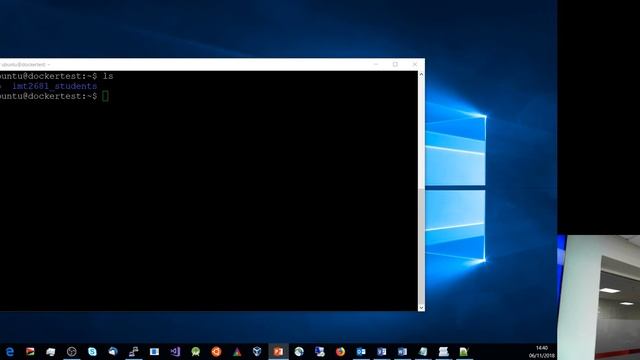Open Word from the taskbar

[x=402, y=351]
